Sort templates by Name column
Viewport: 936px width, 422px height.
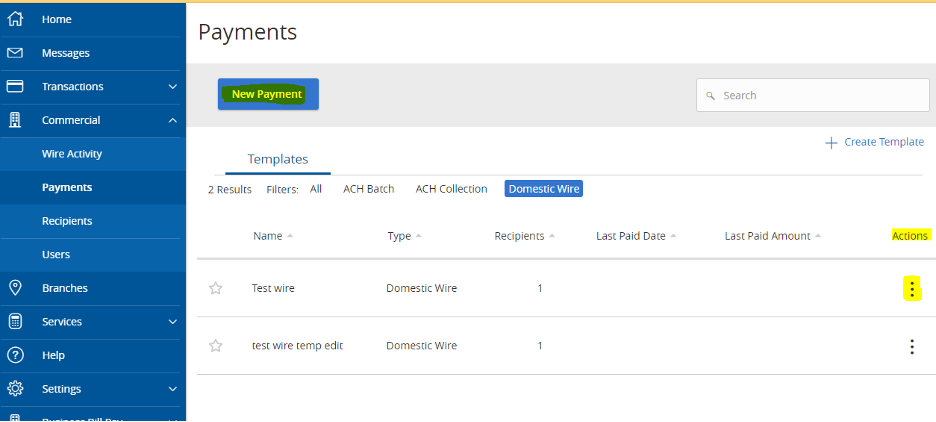click(x=268, y=236)
